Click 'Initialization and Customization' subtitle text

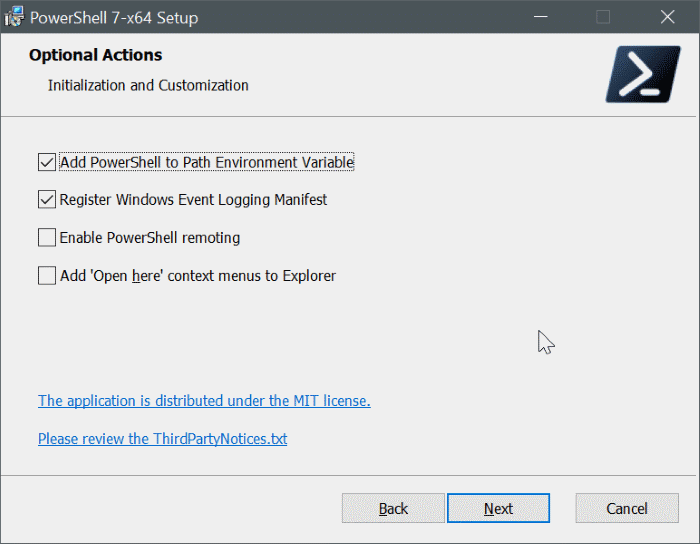click(148, 85)
